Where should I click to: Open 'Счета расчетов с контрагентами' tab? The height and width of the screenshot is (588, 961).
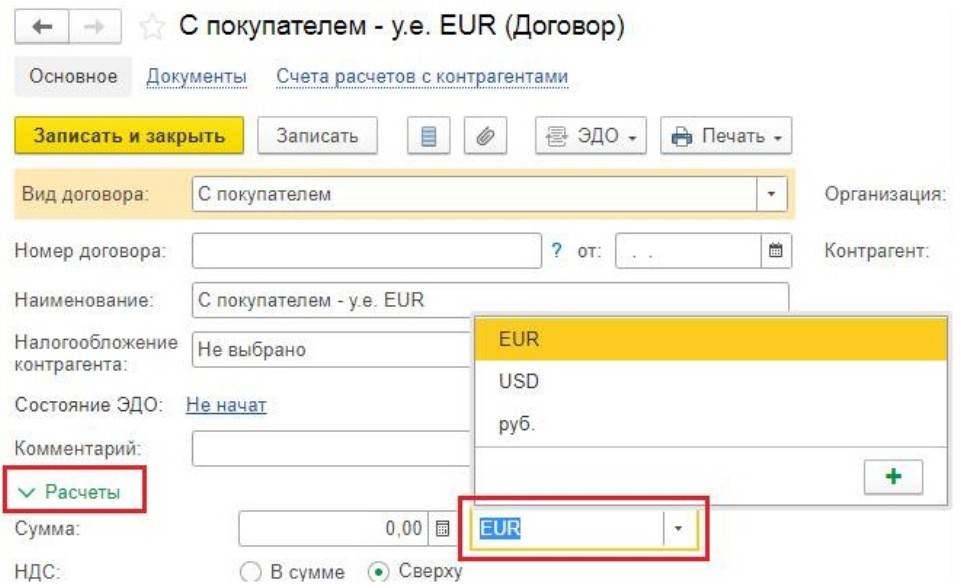(422, 76)
